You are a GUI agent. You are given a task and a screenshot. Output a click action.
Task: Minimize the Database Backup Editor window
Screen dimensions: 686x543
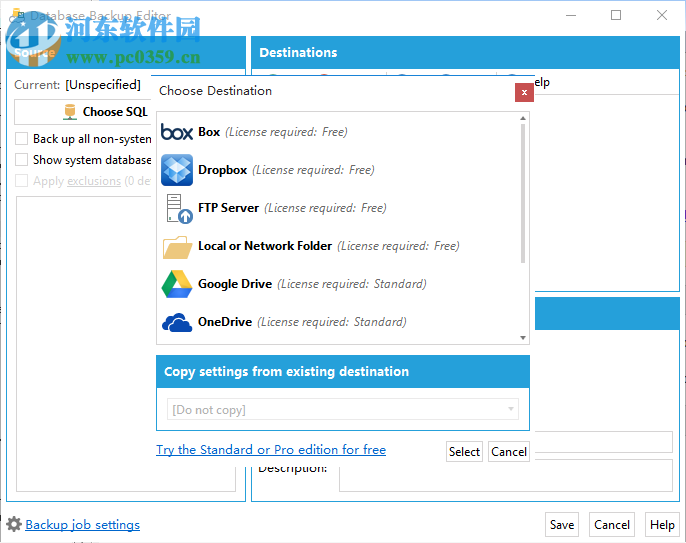click(x=570, y=15)
